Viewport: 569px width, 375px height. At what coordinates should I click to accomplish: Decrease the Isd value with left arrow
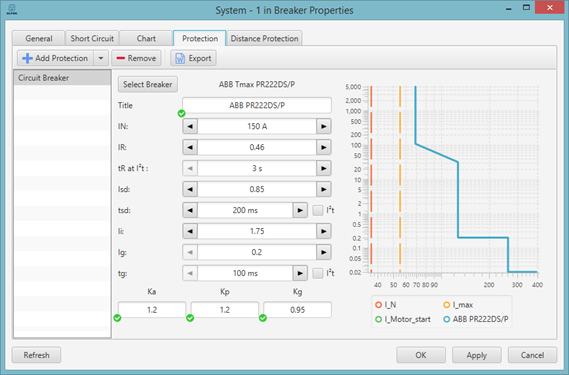point(190,189)
